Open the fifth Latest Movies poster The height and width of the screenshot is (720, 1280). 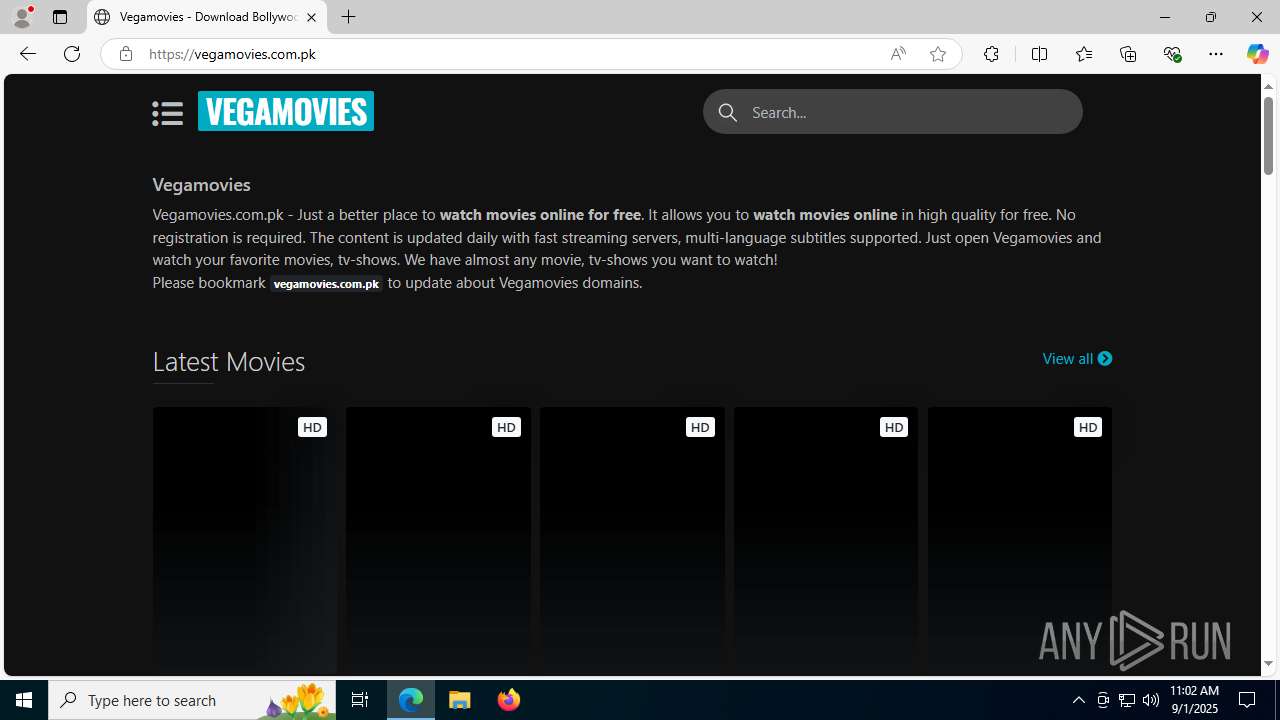pos(1020,541)
